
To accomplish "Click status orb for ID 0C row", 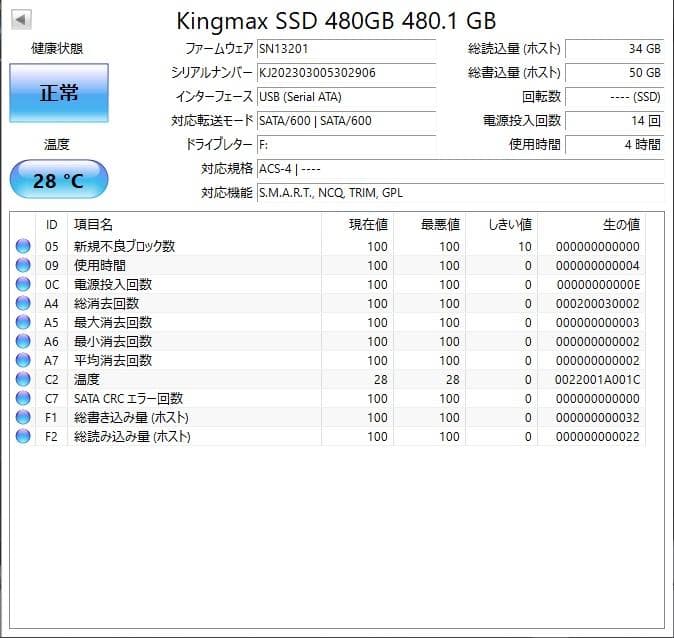I will coord(23,284).
